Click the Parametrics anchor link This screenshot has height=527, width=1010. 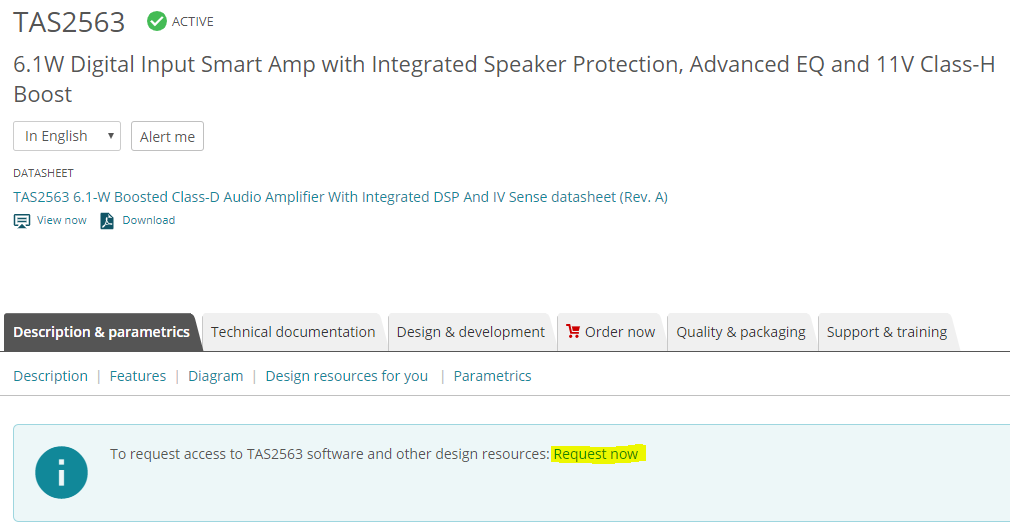click(x=492, y=376)
